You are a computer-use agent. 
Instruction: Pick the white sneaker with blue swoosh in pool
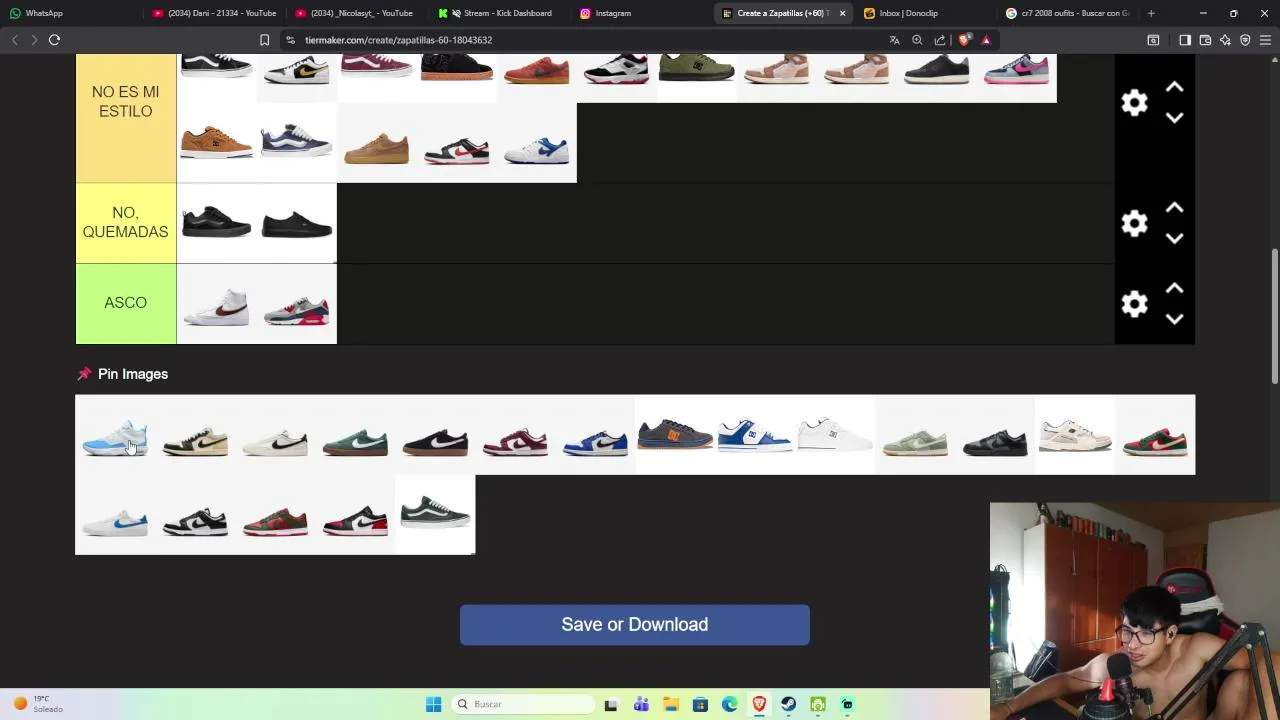tap(115, 515)
